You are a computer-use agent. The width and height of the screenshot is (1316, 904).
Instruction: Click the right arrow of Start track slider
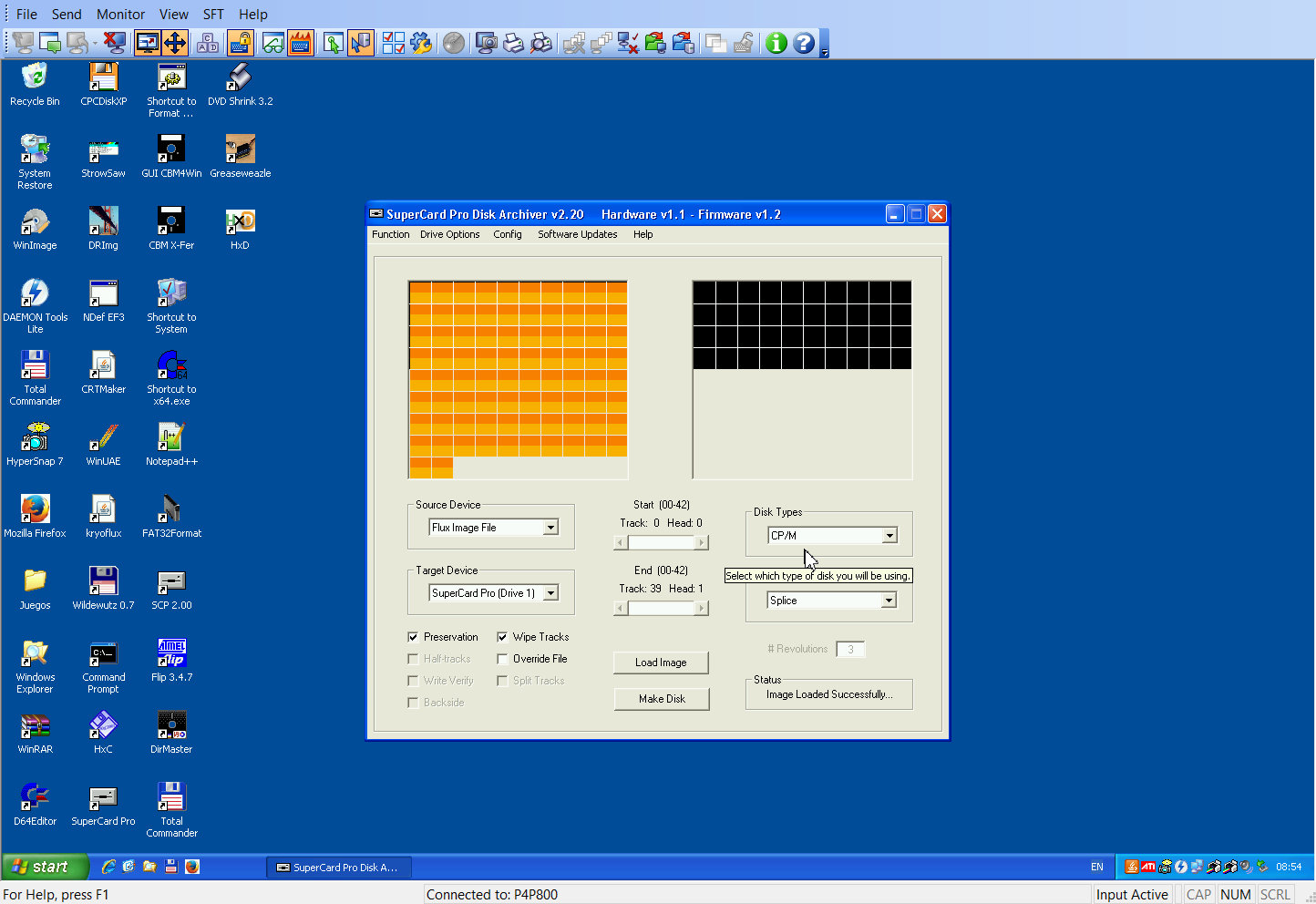pos(702,542)
